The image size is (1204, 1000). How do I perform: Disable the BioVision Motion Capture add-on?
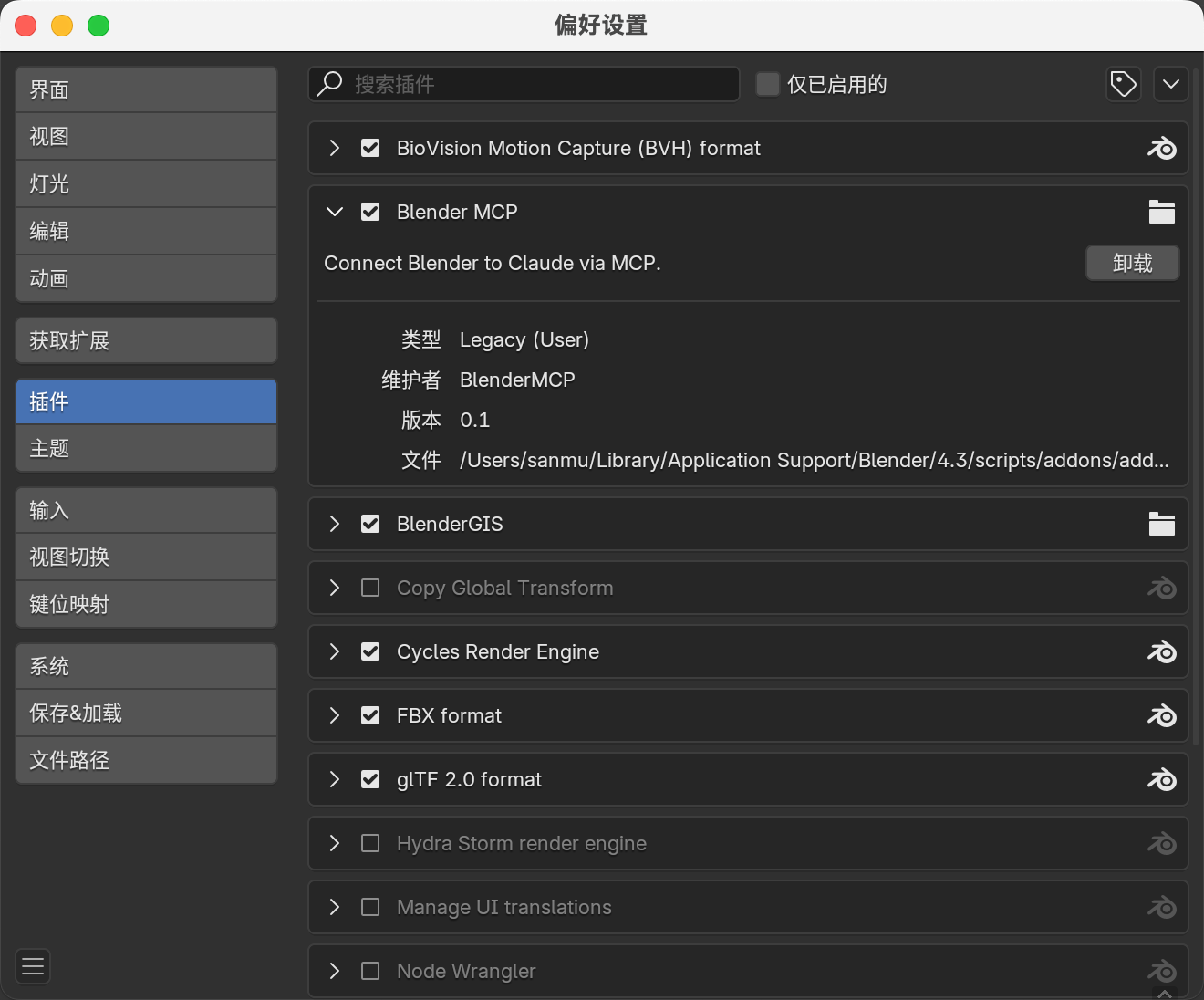click(x=370, y=148)
